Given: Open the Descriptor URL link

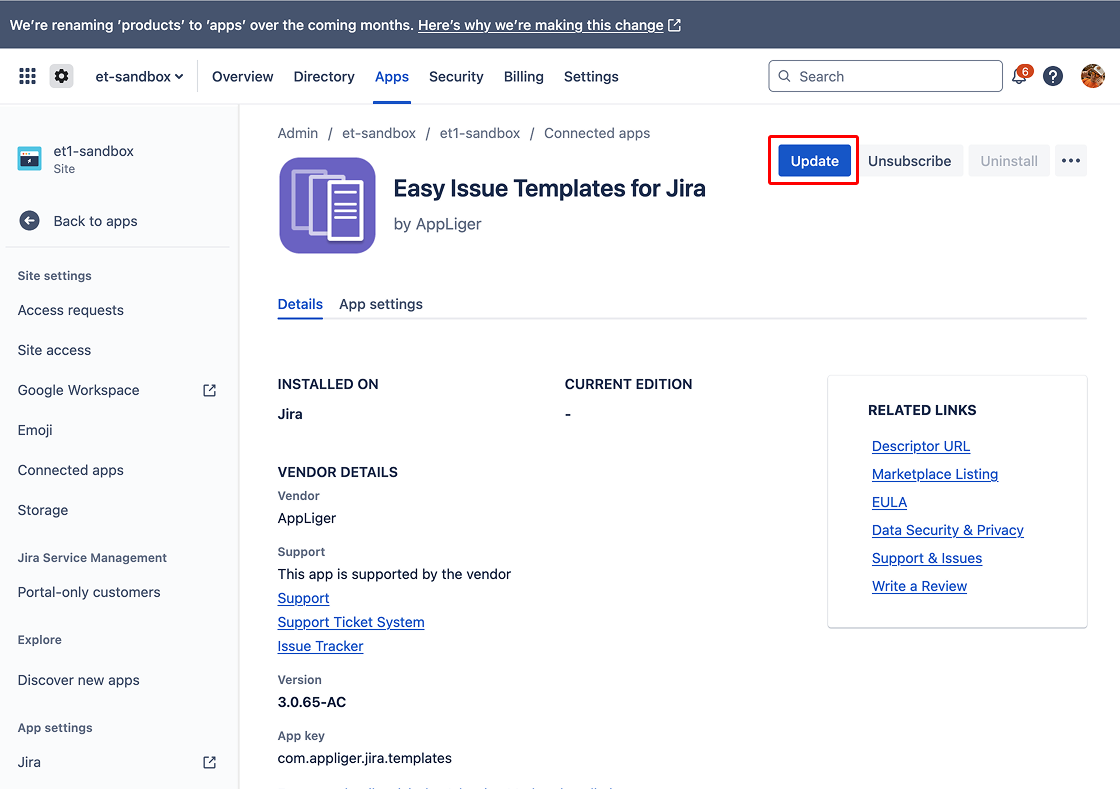Looking at the screenshot, I should (x=921, y=446).
